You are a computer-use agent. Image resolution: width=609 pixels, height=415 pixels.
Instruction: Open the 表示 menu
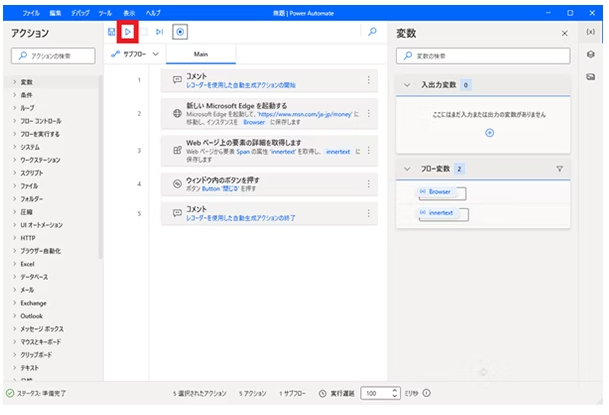tap(129, 13)
